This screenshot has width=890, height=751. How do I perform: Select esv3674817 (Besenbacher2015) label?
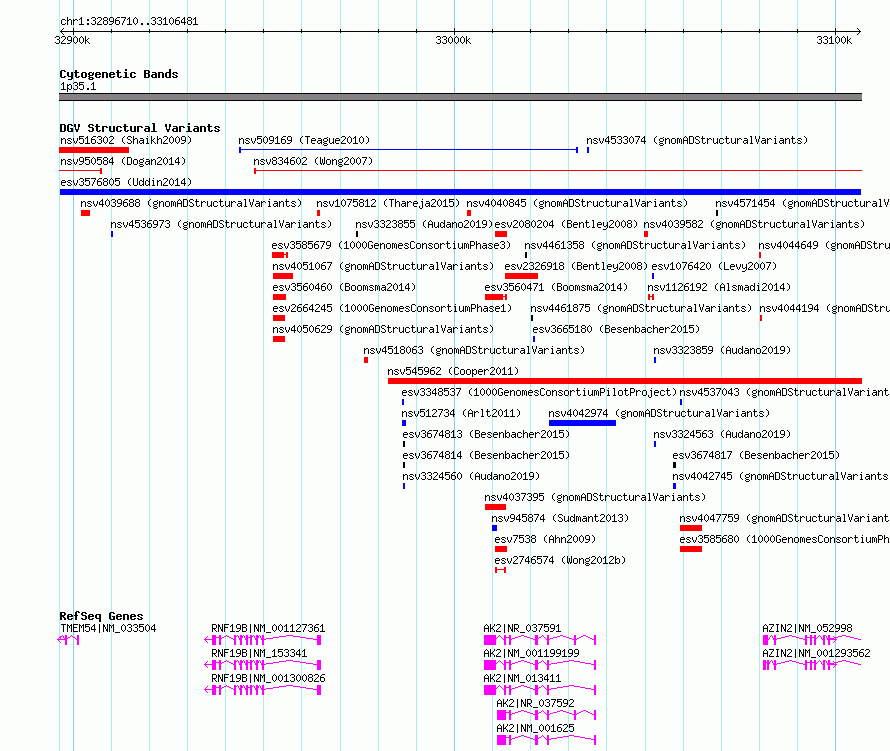(756, 455)
